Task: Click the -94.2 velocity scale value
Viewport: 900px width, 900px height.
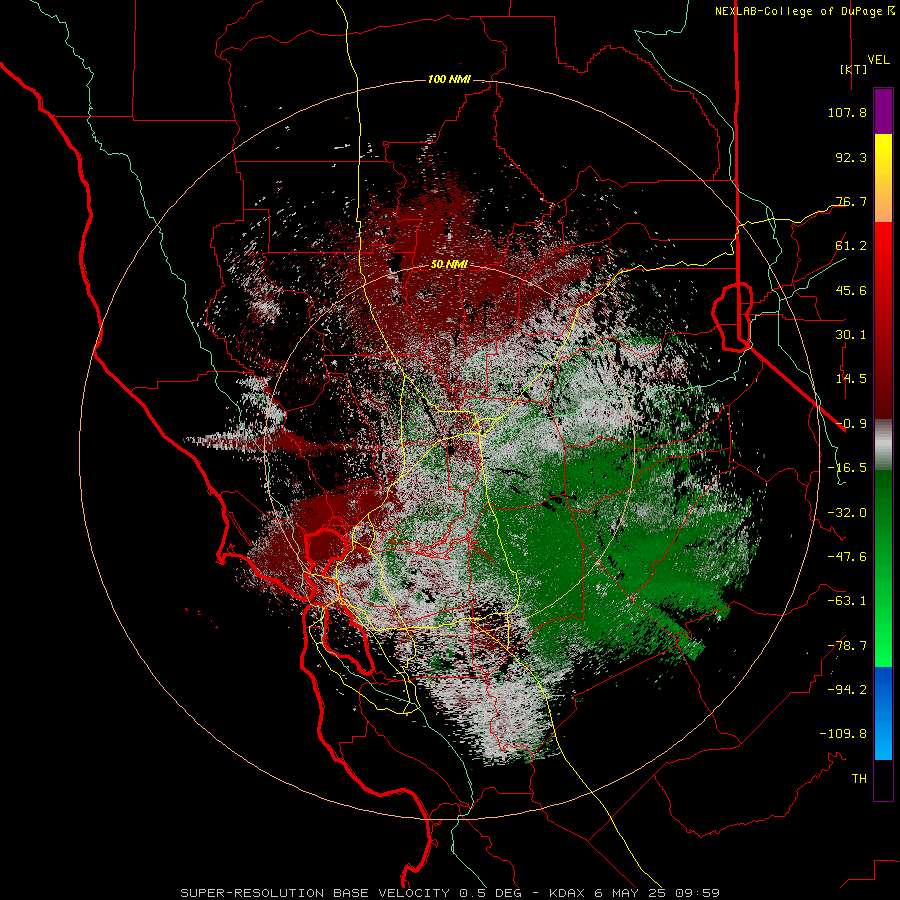Action: [847, 690]
